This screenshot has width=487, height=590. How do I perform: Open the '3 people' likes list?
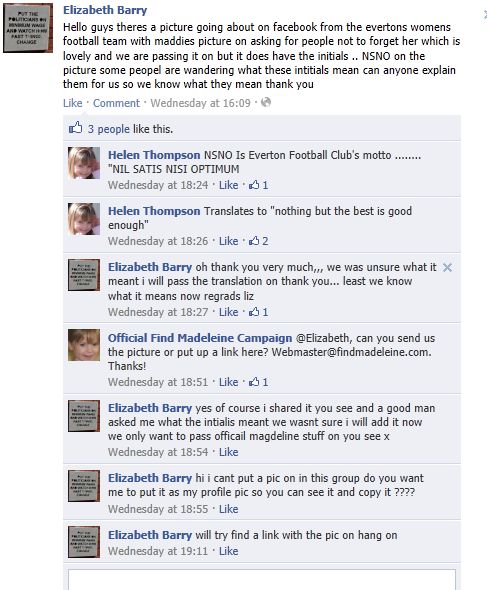point(108,129)
